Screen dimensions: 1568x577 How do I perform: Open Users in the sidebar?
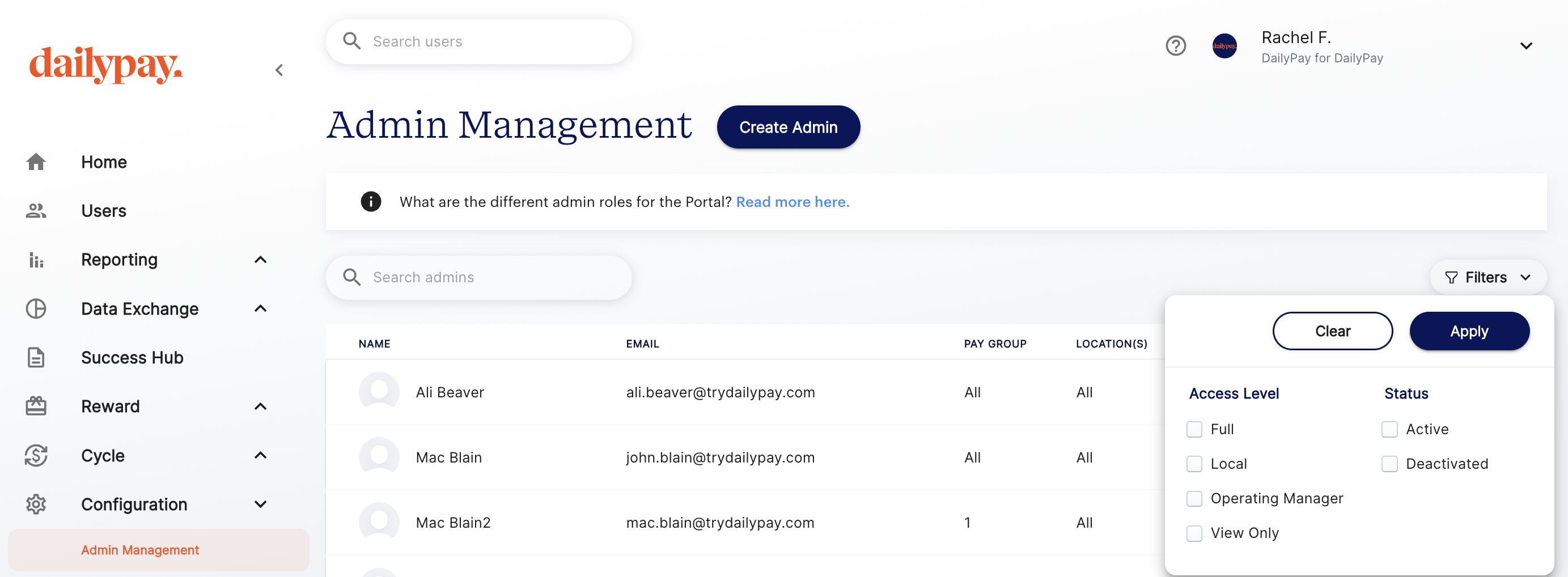(104, 211)
